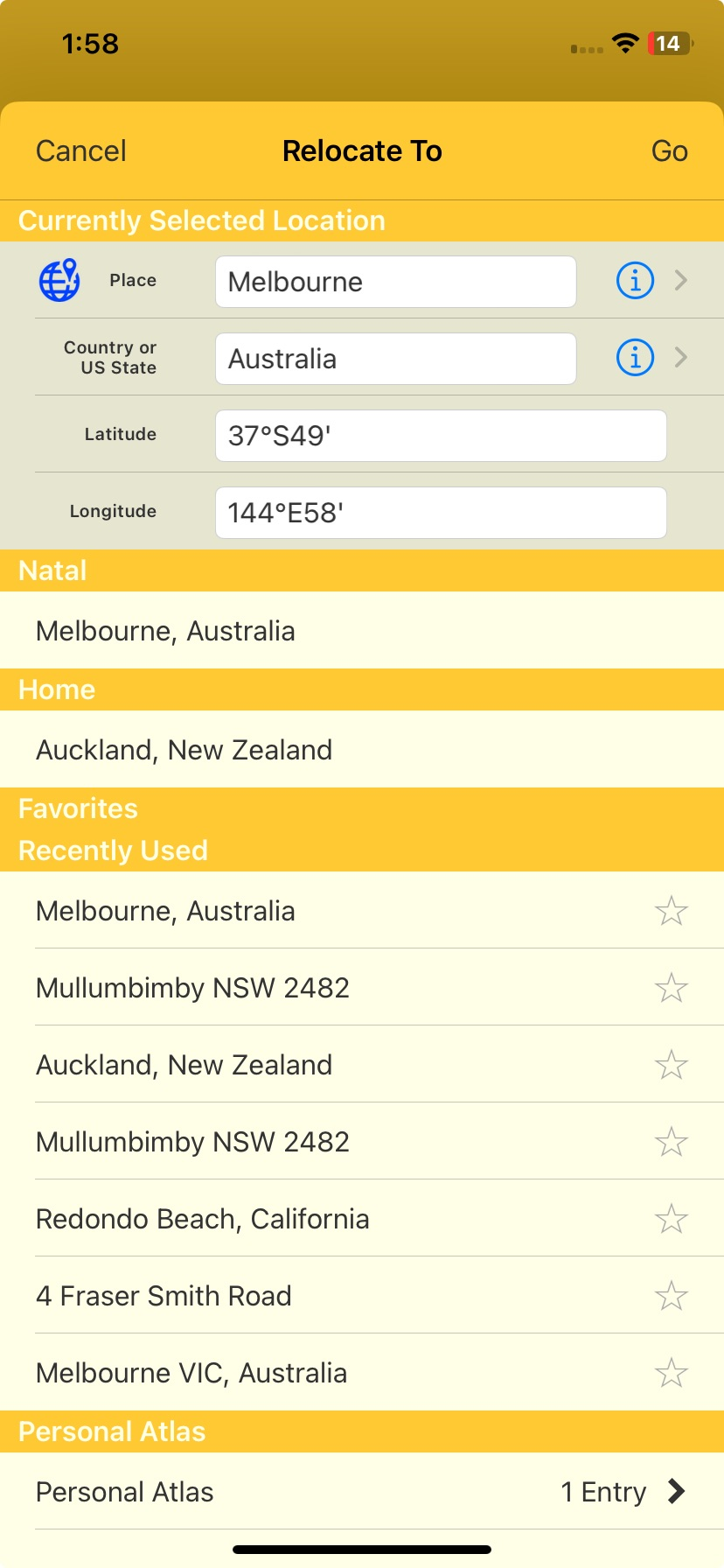
Task: Star the Melbourne VIC, Australia entry
Action: click(671, 1373)
